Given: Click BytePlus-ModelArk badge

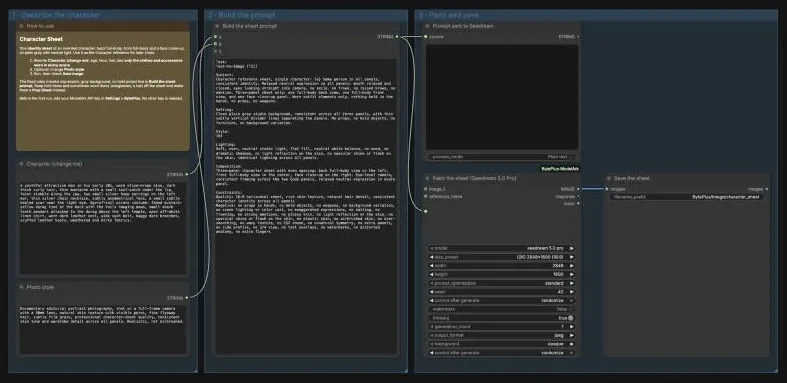Looking at the screenshot, I should click(x=560, y=169).
